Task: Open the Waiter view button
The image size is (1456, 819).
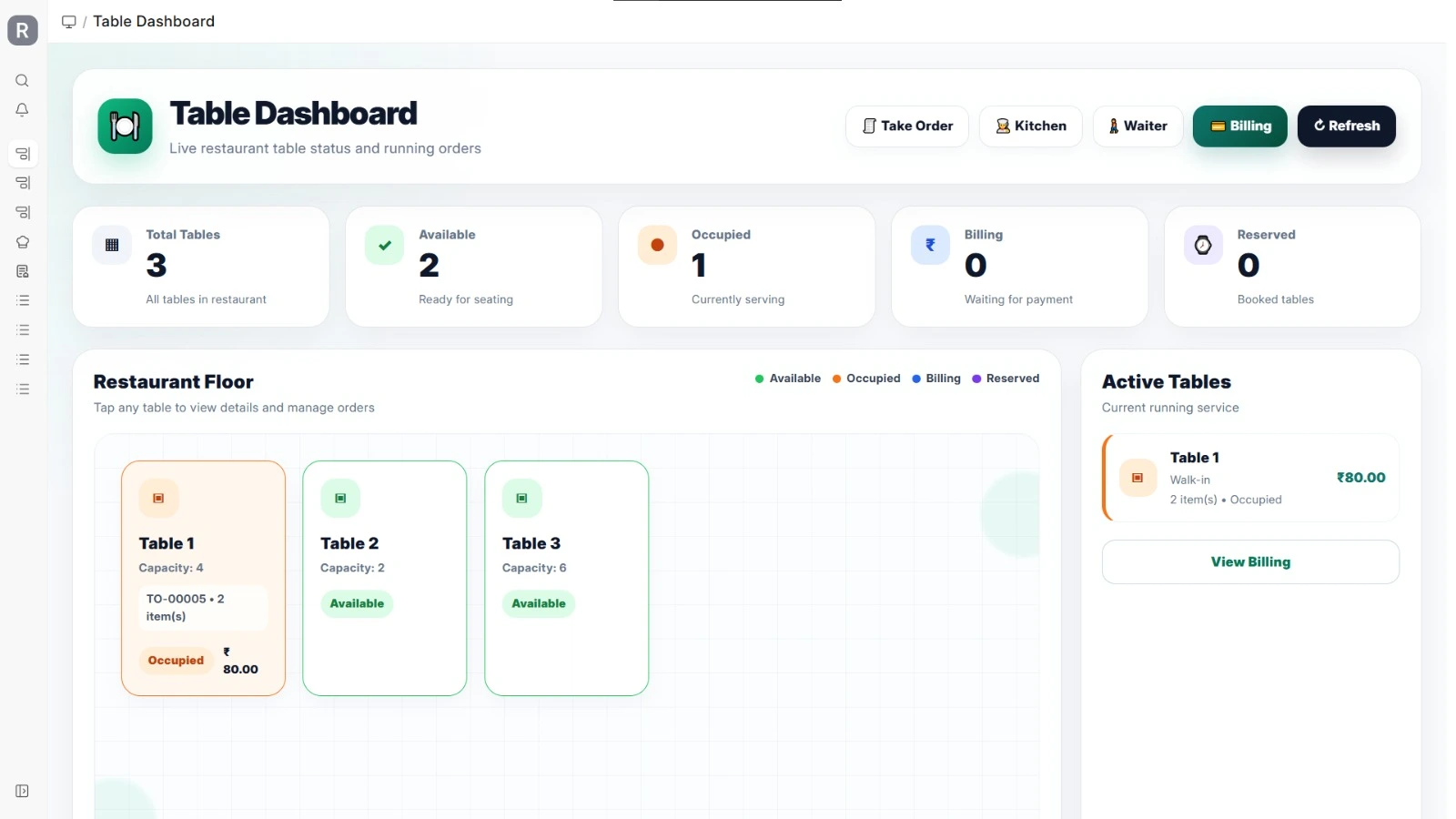Action: click(1137, 126)
